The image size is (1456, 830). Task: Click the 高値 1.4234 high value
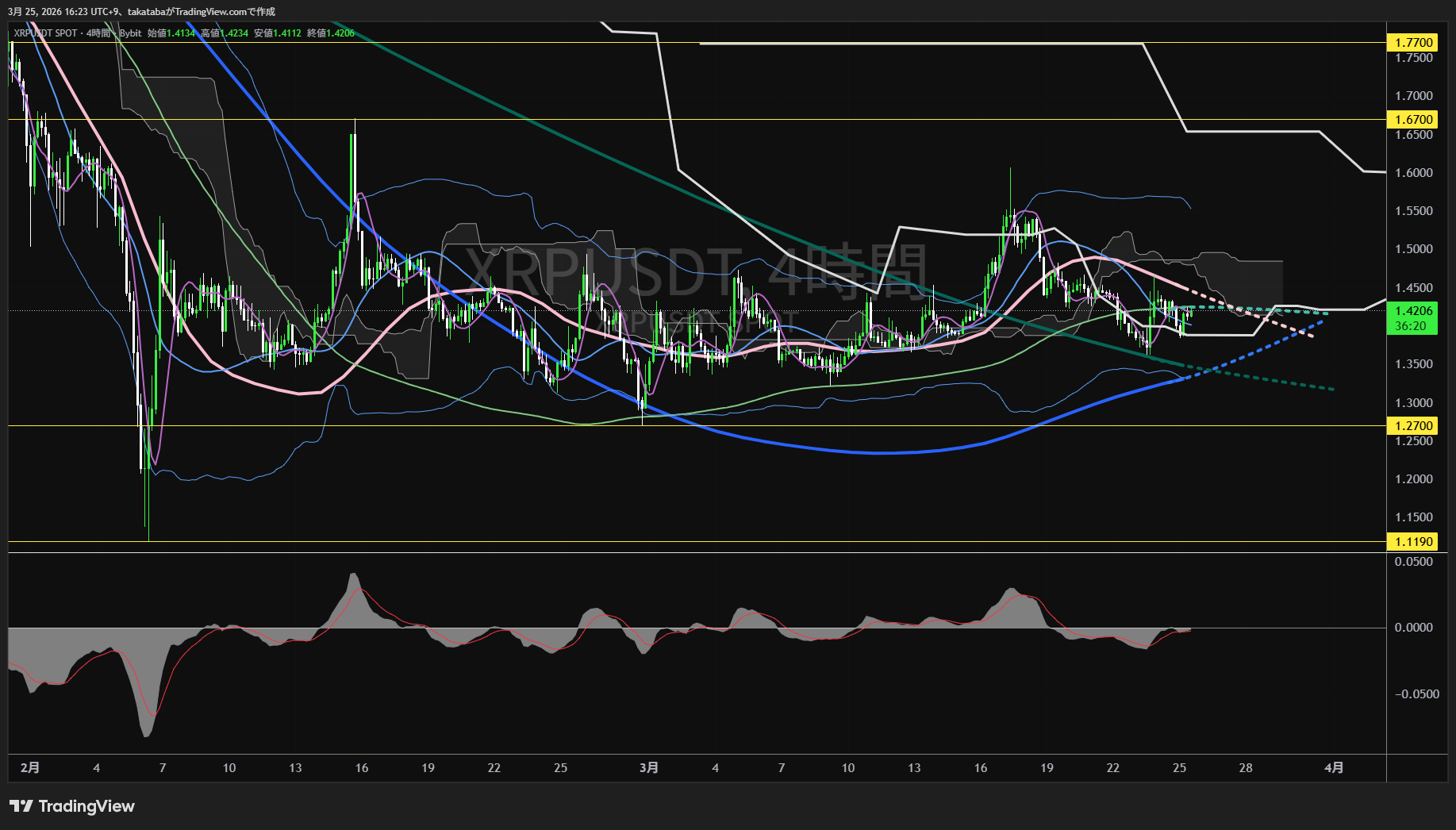235,33
